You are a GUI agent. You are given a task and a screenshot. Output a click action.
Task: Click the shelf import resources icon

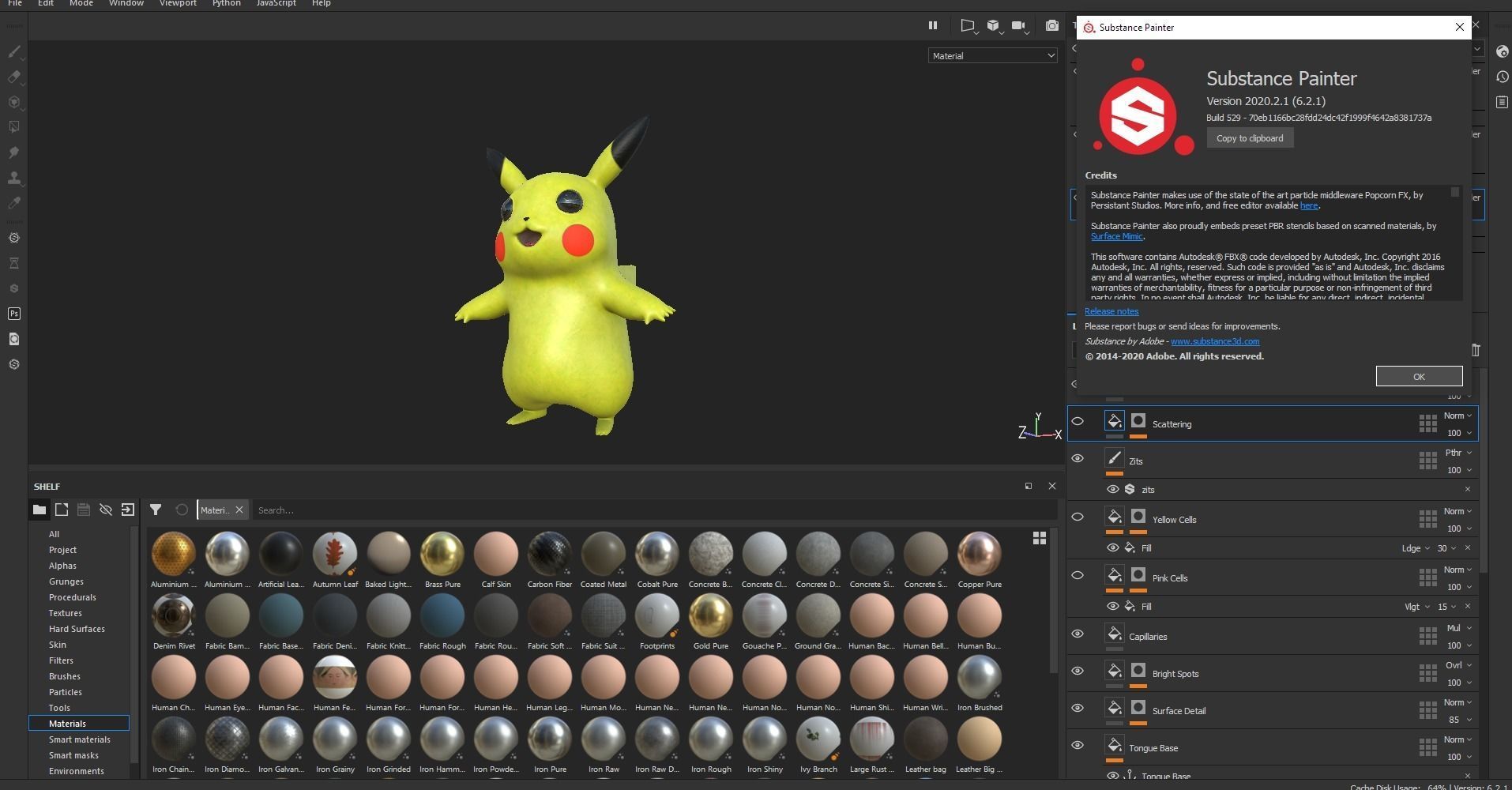click(x=128, y=510)
